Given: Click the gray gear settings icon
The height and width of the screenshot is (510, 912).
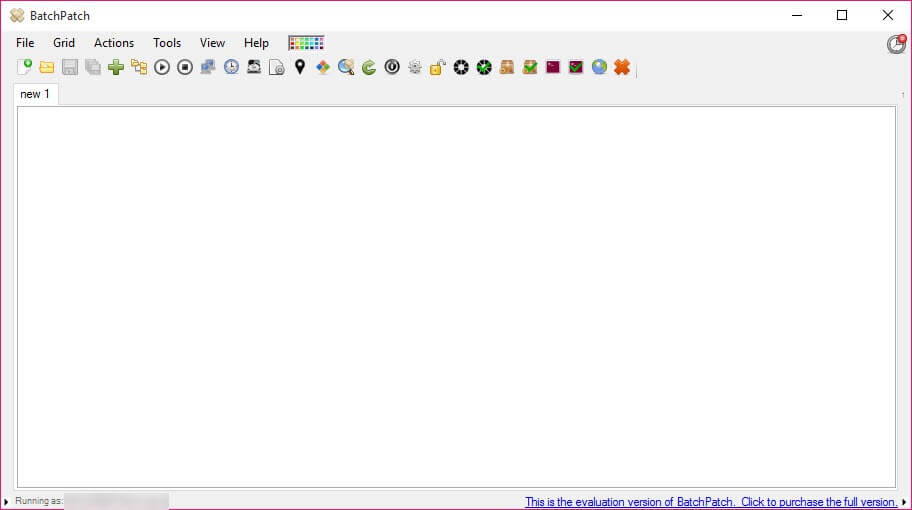Looking at the screenshot, I should click(x=415, y=67).
